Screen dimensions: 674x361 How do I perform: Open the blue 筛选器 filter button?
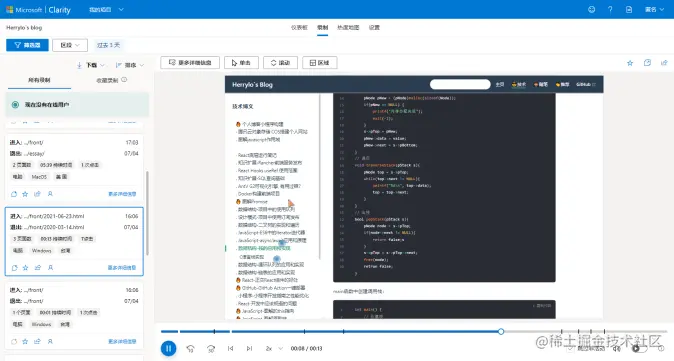point(27,45)
